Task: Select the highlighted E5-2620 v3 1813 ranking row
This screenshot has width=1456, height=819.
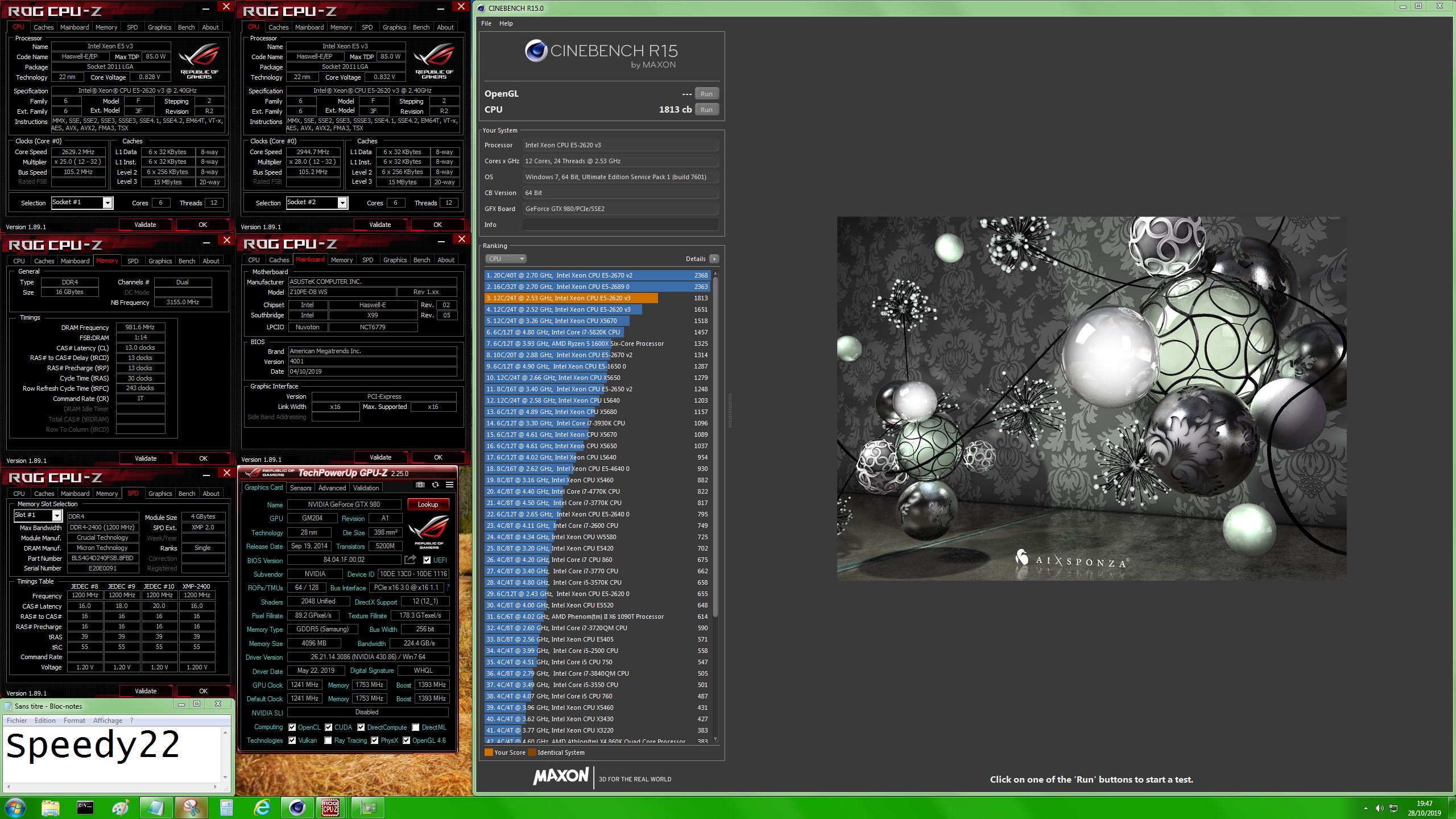Action: point(597,298)
